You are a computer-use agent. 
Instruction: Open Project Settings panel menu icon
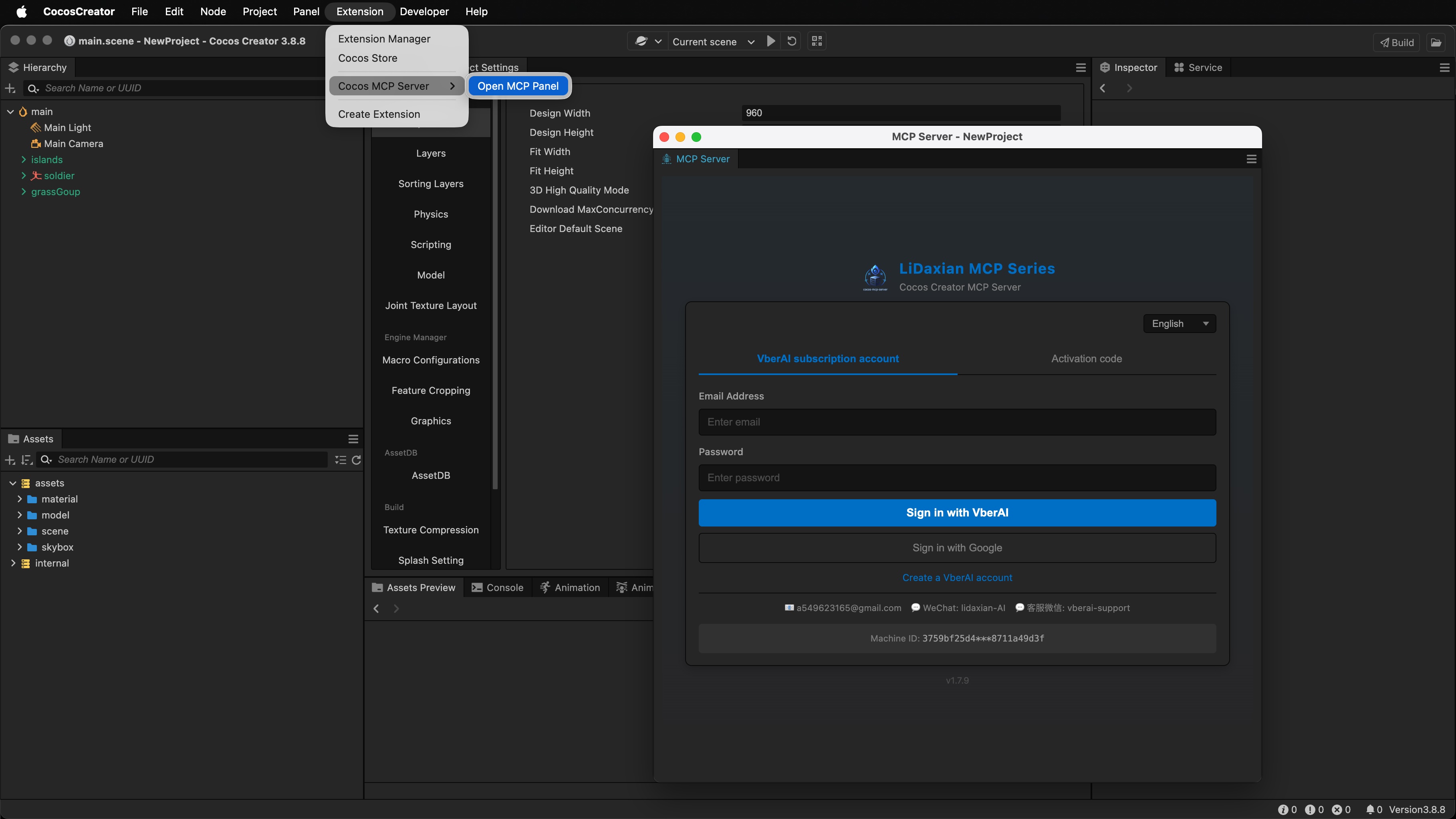click(x=1081, y=68)
